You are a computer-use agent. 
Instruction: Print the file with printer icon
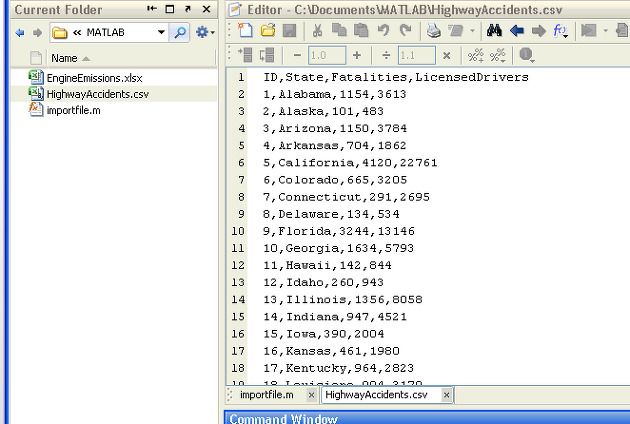coord(434,31)
